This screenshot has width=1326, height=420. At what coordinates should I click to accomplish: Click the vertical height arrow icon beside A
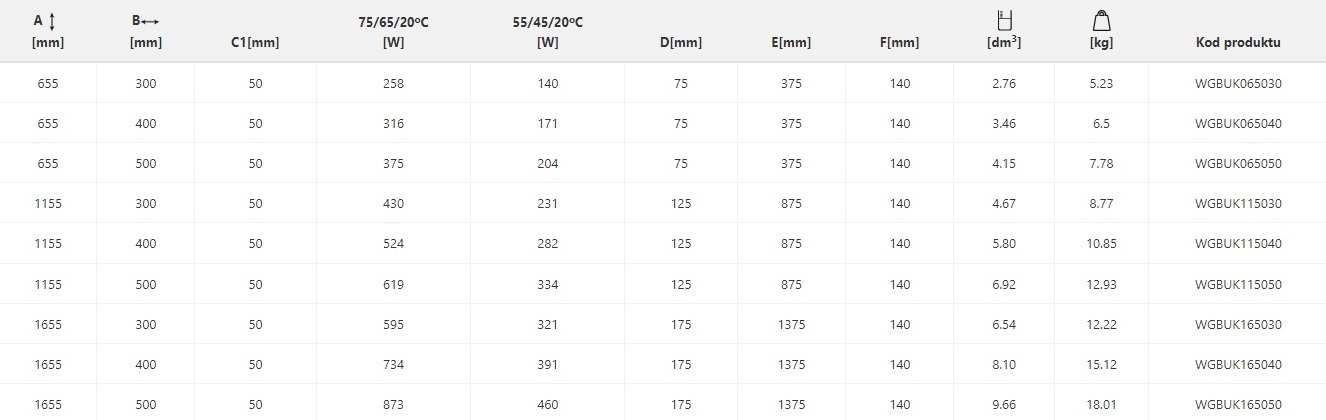(x=52, y=20)
